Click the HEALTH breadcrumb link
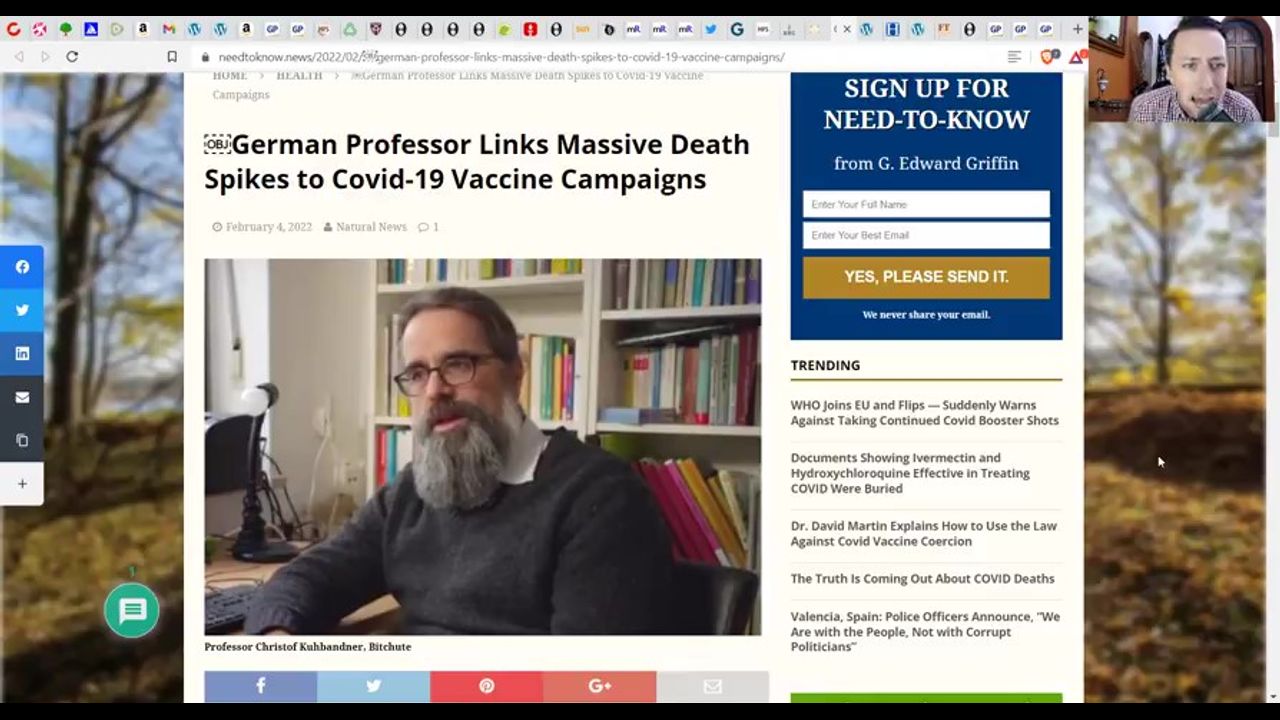This screenshot has width=1280, height=720. point(299,76)
